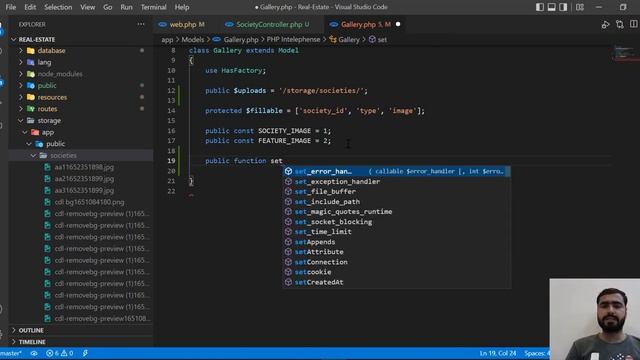
Task: Select set_socket_blocking suggestion
Action: pos(396,222)
